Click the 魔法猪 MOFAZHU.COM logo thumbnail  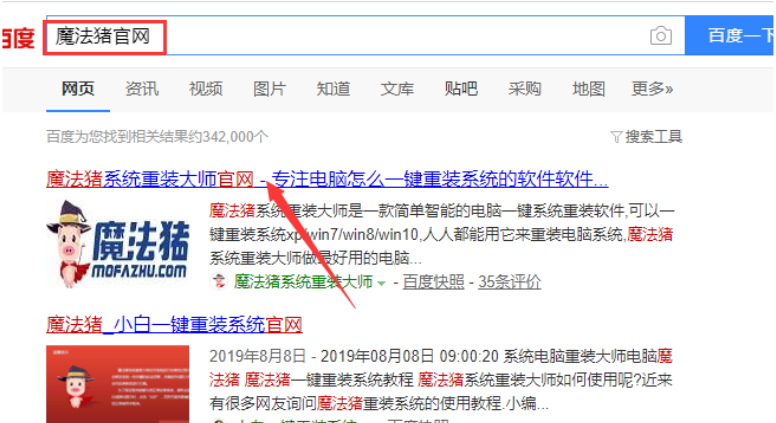[x=116, y=243]
